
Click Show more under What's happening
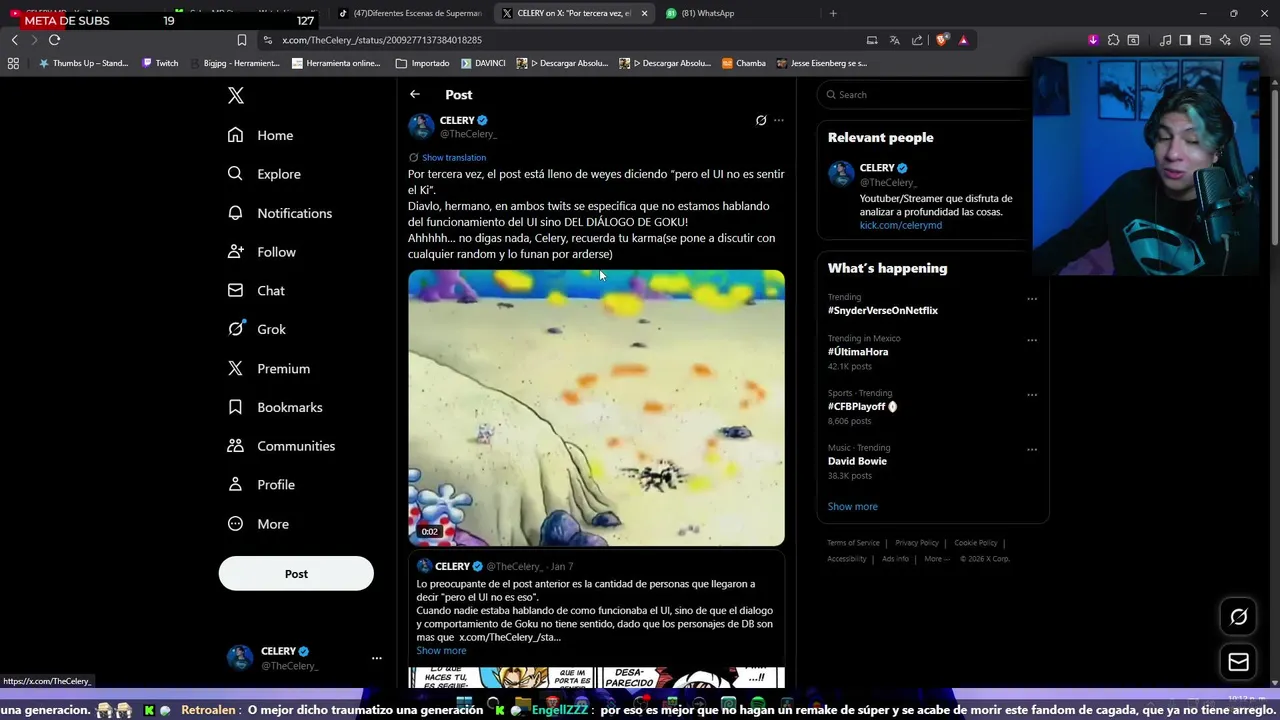click(x=852, y=507)
